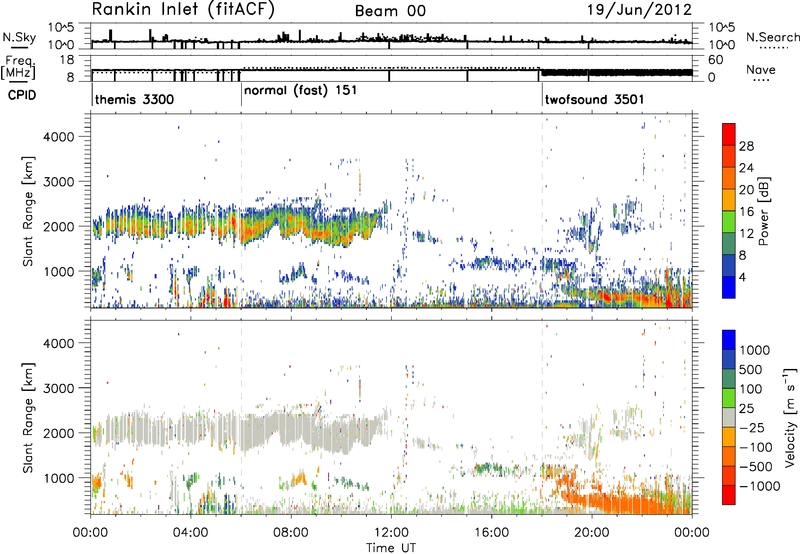This screenshot has height=554, width=800.
Task: Click the '20:00' time axis tick label
Action: click(x=592, y=533)
